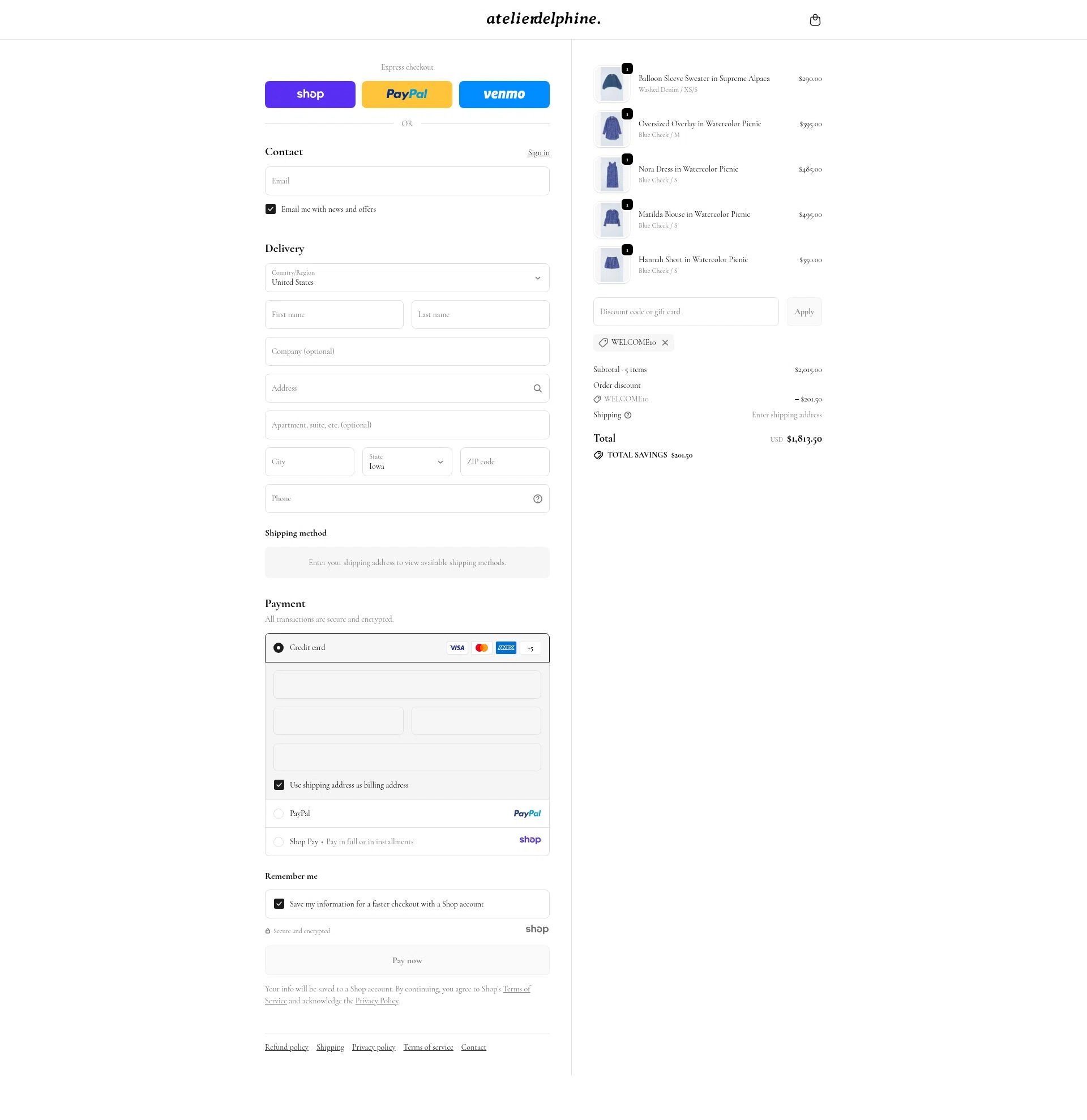Click the phone field help icon
Image resolution: width=1087 pixels, height=1120 pixels.
(537, 499)
